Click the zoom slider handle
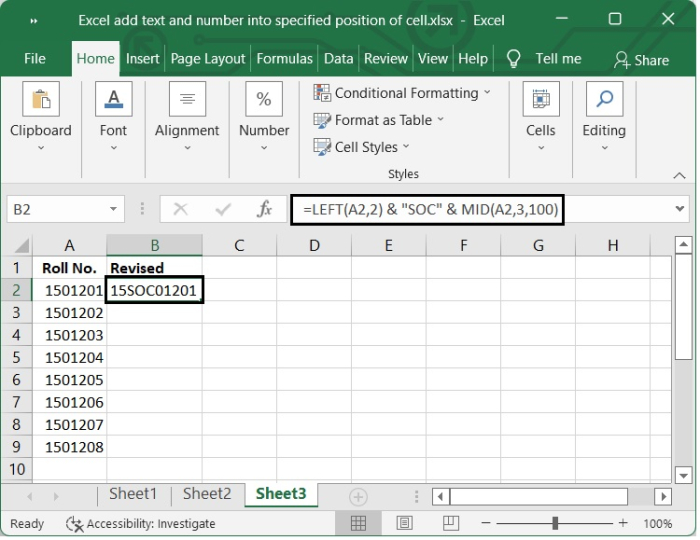The height and width of the screenshot is (540, 700). tap(563, 523)
